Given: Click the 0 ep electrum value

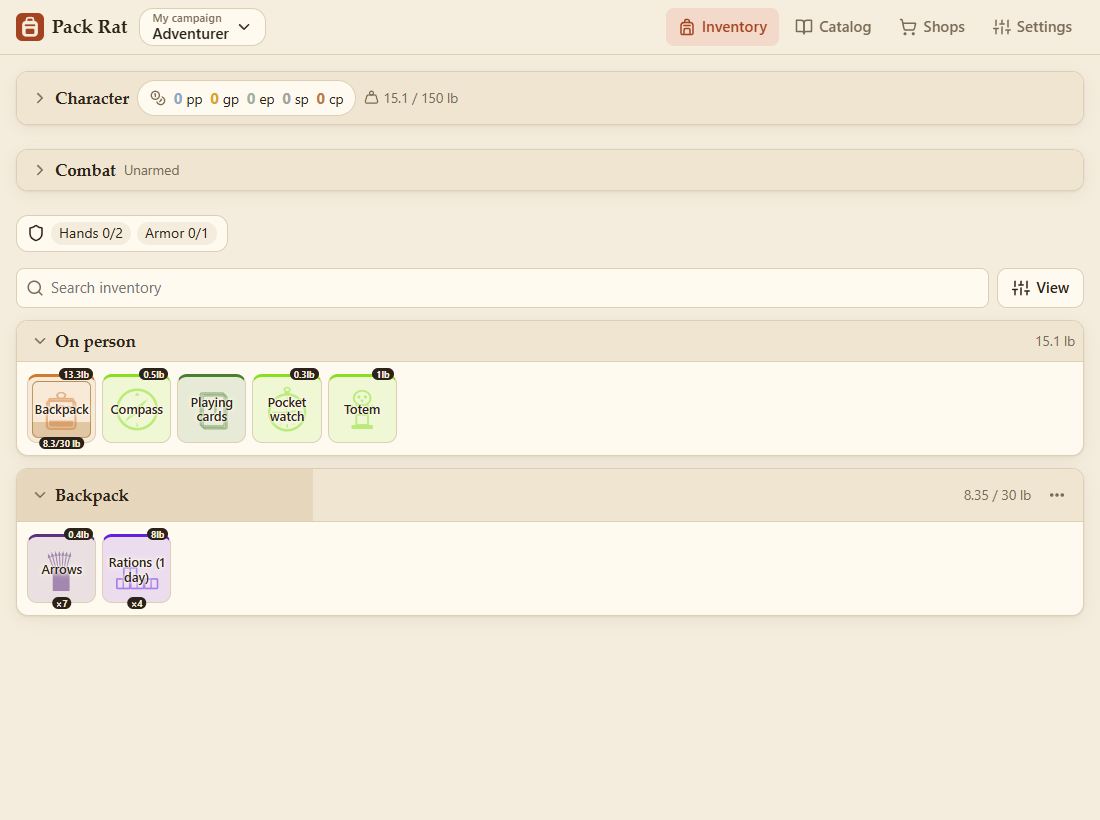Looking at the screenshot, I should tap(260, 99).
